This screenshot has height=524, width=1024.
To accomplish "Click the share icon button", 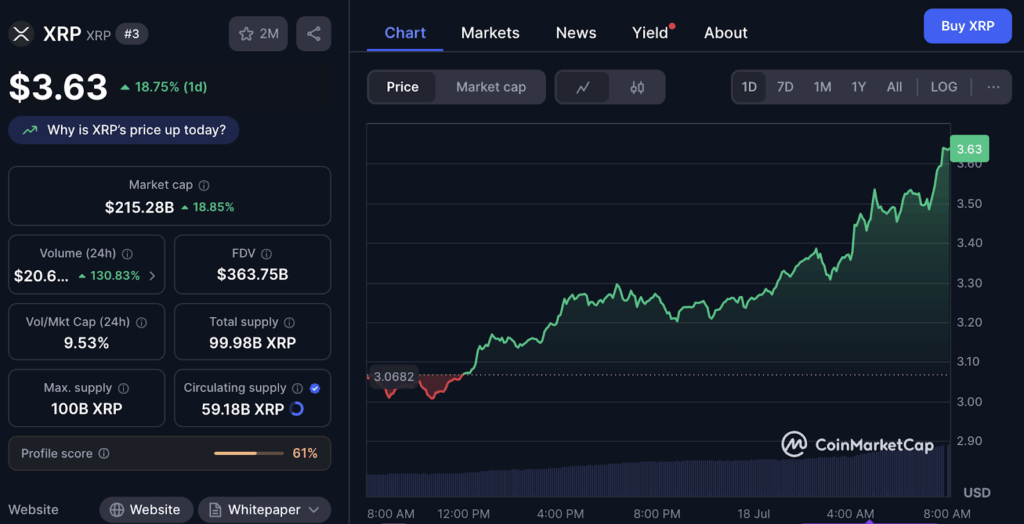I will 313,34.
